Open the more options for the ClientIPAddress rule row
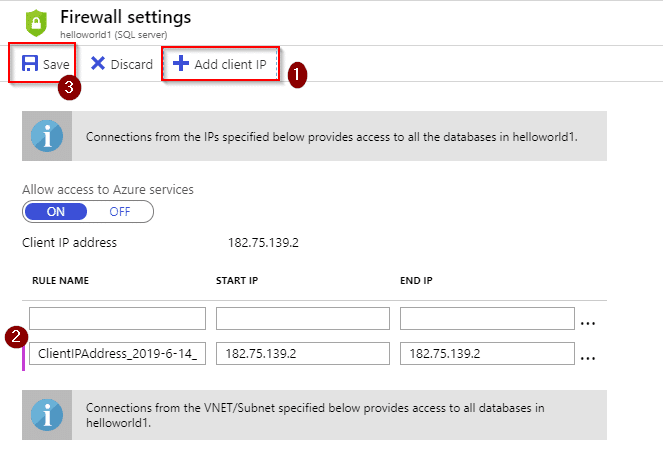Image resolution: width=663 pixels, height=465 pixels. coord(588,358)
